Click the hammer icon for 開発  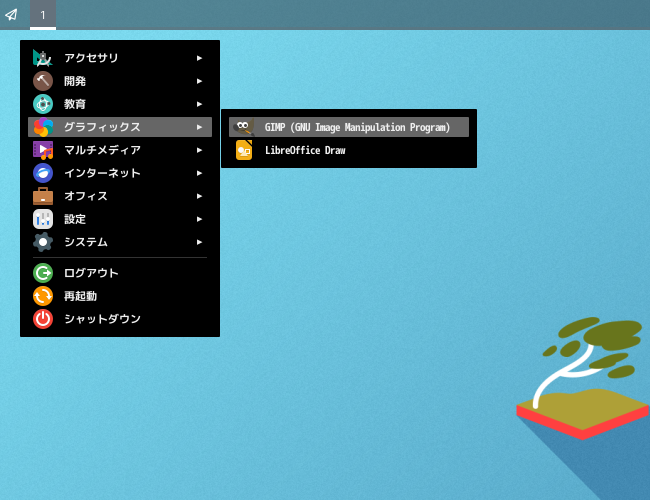coord(43,81)
